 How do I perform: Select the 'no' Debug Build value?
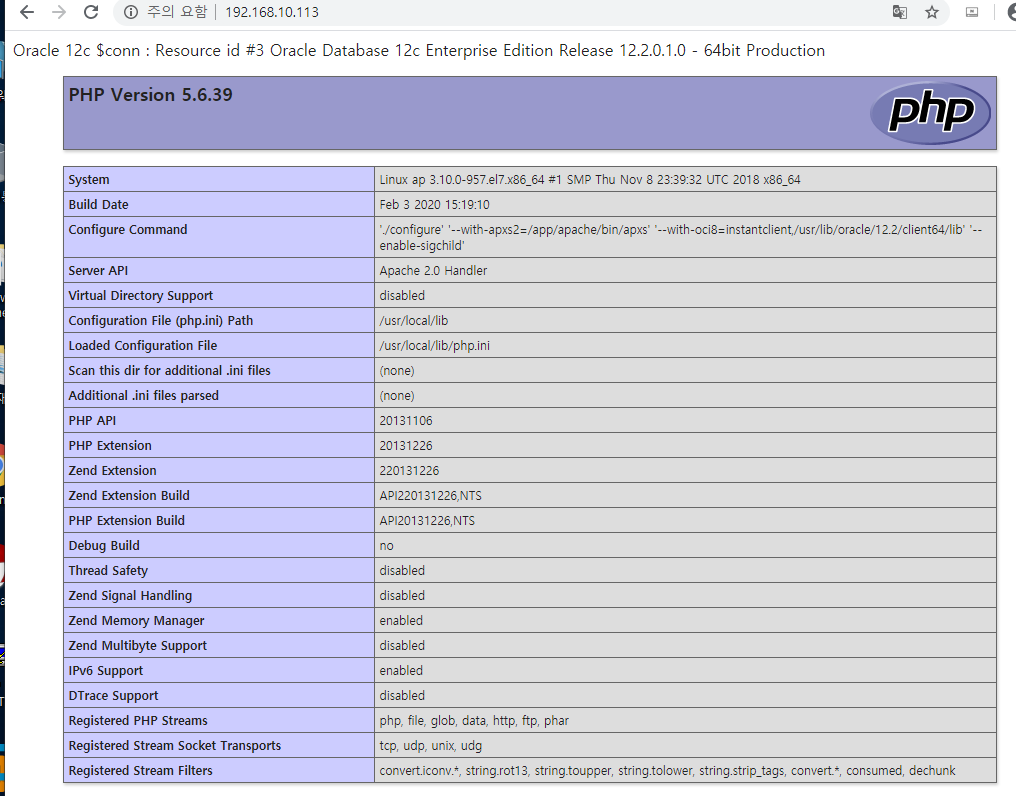click(386, 546)
